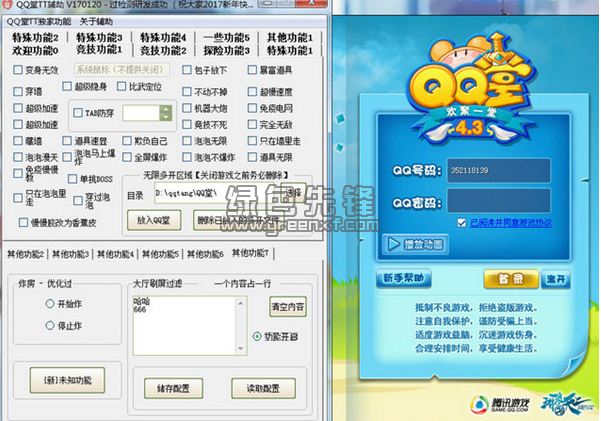
Task: Click the filter list scrollbar down arrow
Action: 240,349
